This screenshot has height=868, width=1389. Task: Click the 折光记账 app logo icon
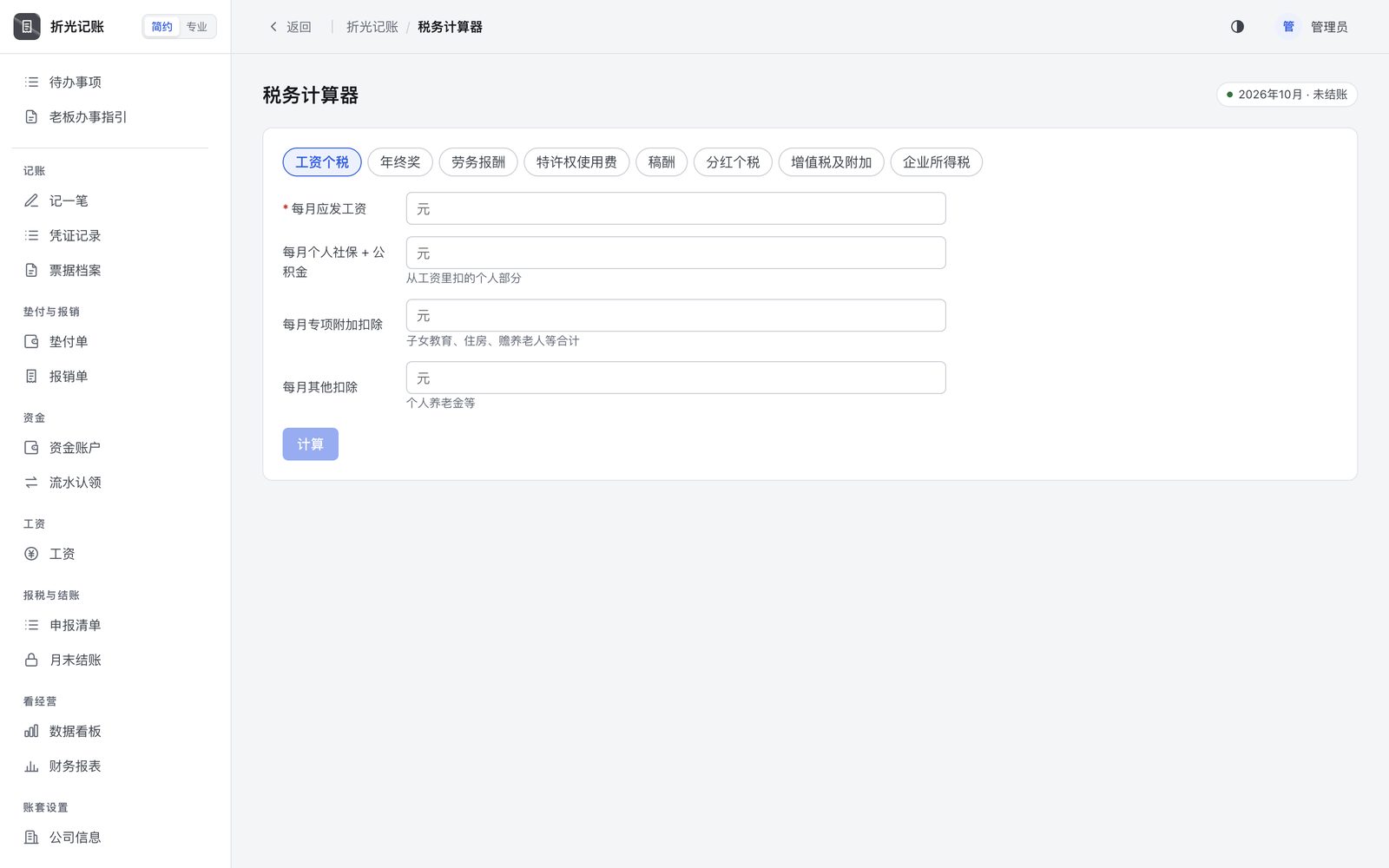(27, 27)
